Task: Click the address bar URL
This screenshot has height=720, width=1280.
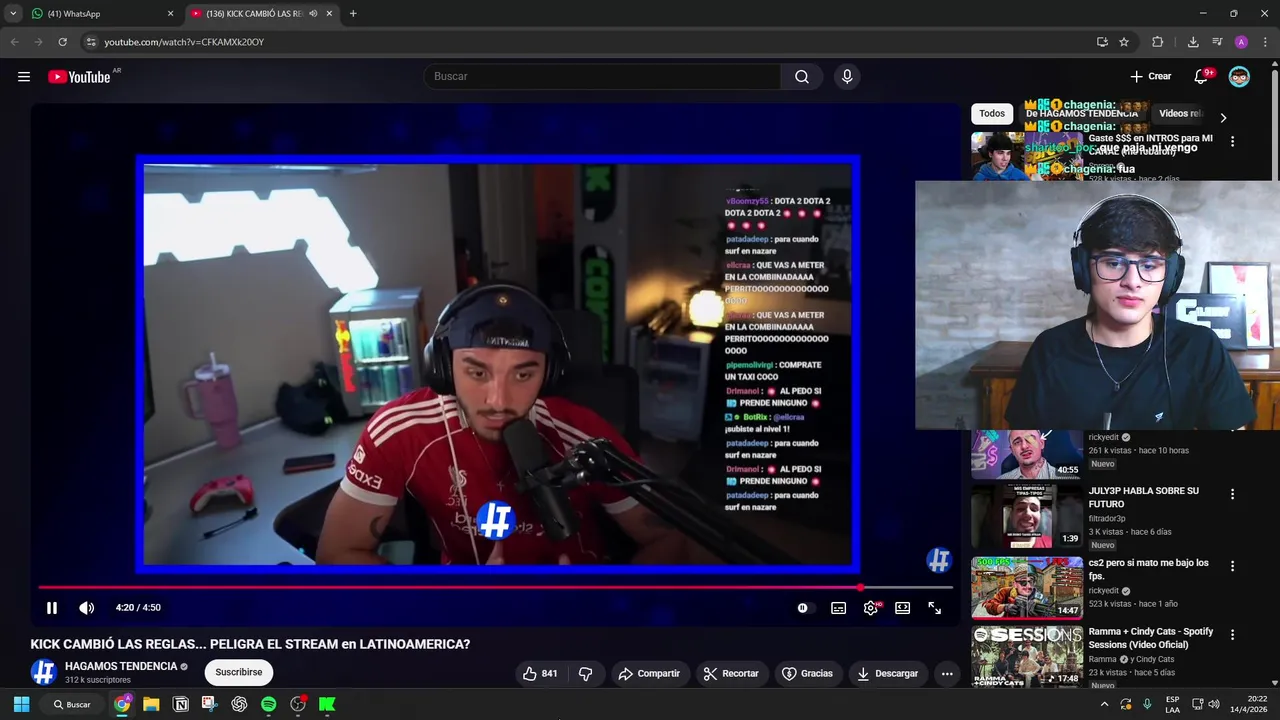Action: [x=184, y=42]
